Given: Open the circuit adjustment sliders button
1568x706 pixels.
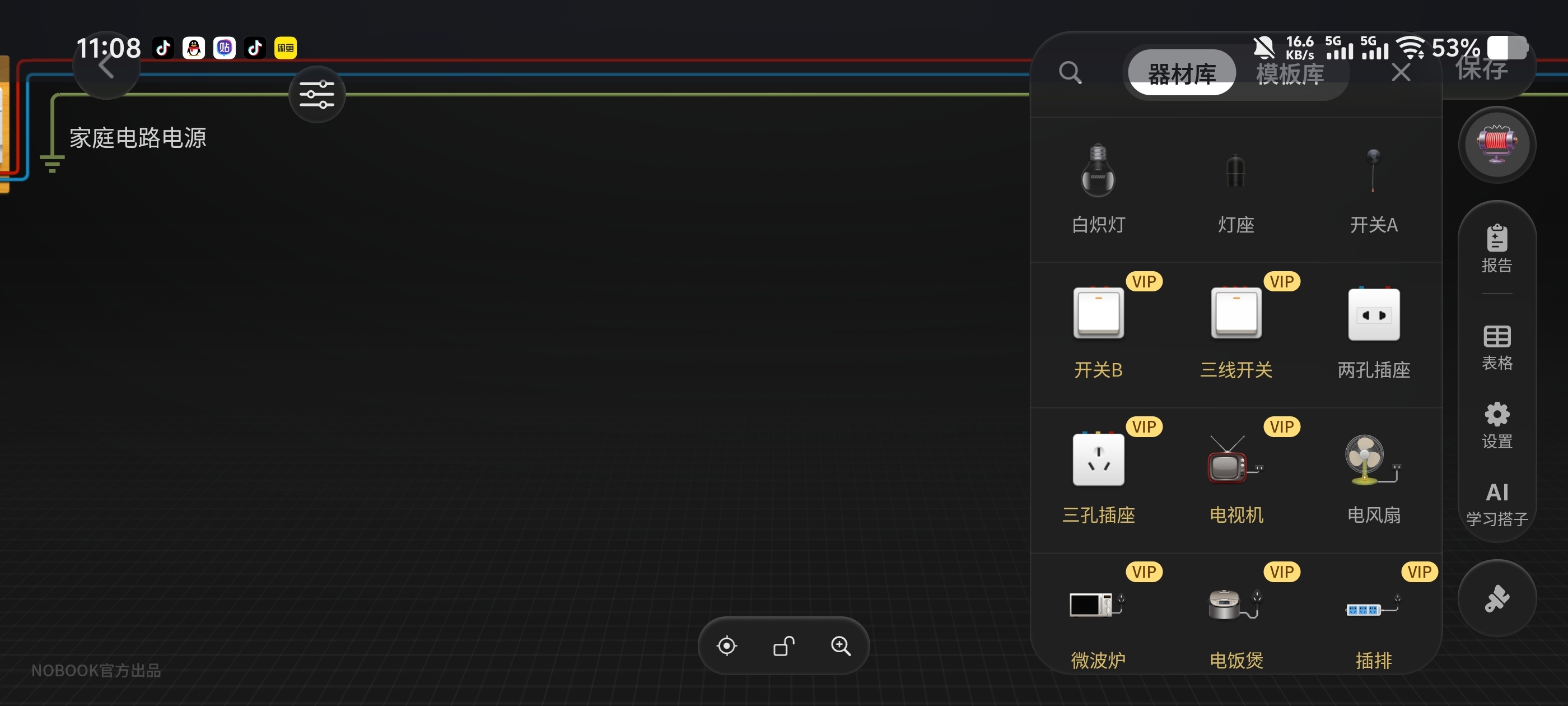Looking at the screenshot, I should click(316, 95).
